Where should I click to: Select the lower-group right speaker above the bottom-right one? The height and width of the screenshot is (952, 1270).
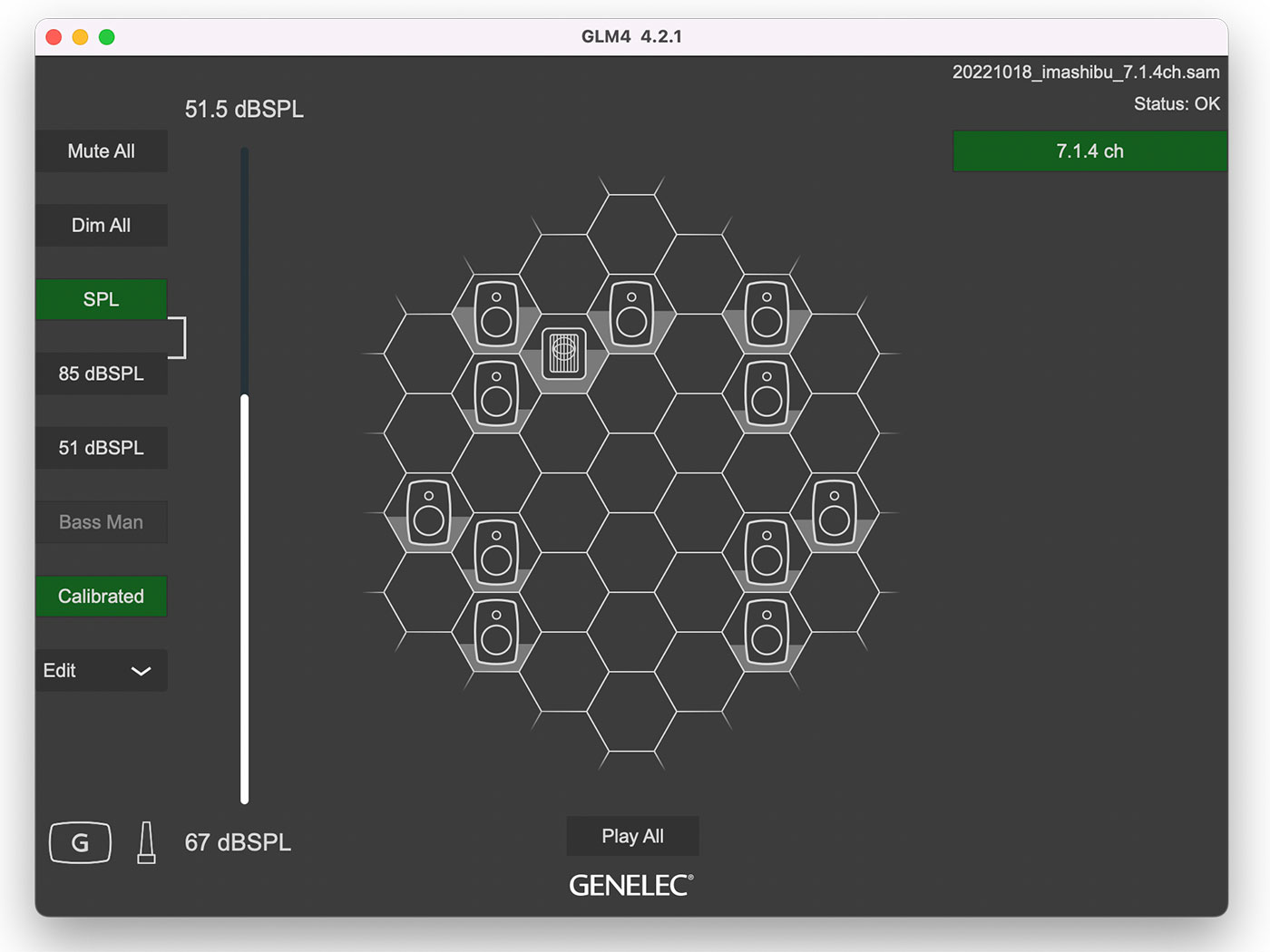[767, 553]
